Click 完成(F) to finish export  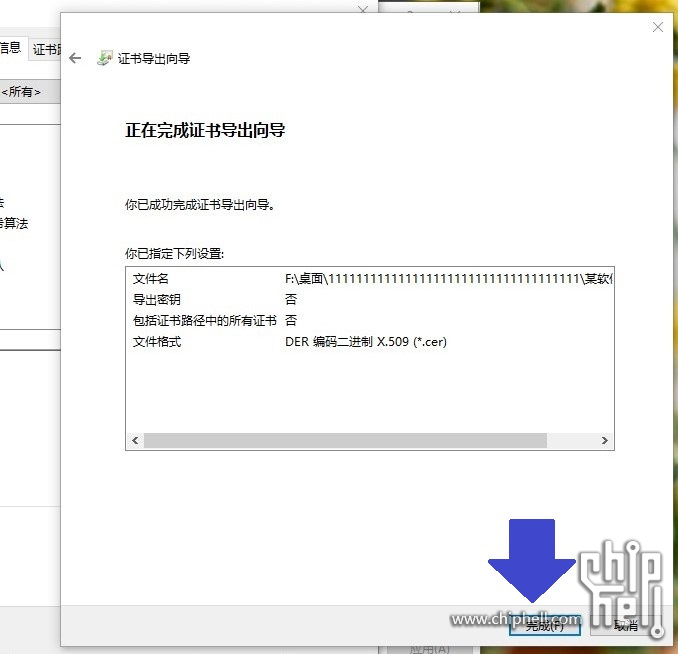544,625
